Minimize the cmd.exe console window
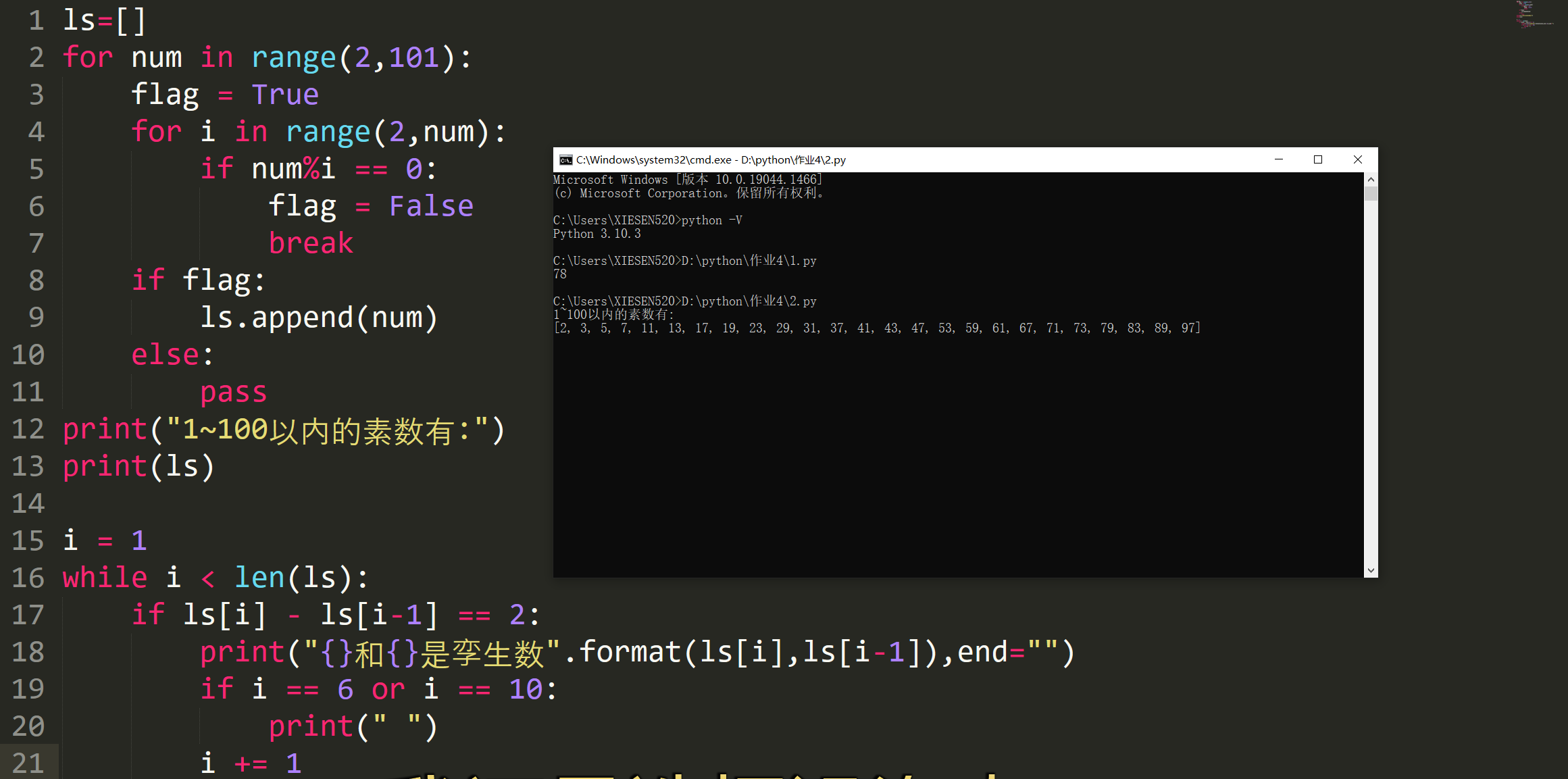This screenshot has height=779, width=1568. click(x=1279, y=159)
